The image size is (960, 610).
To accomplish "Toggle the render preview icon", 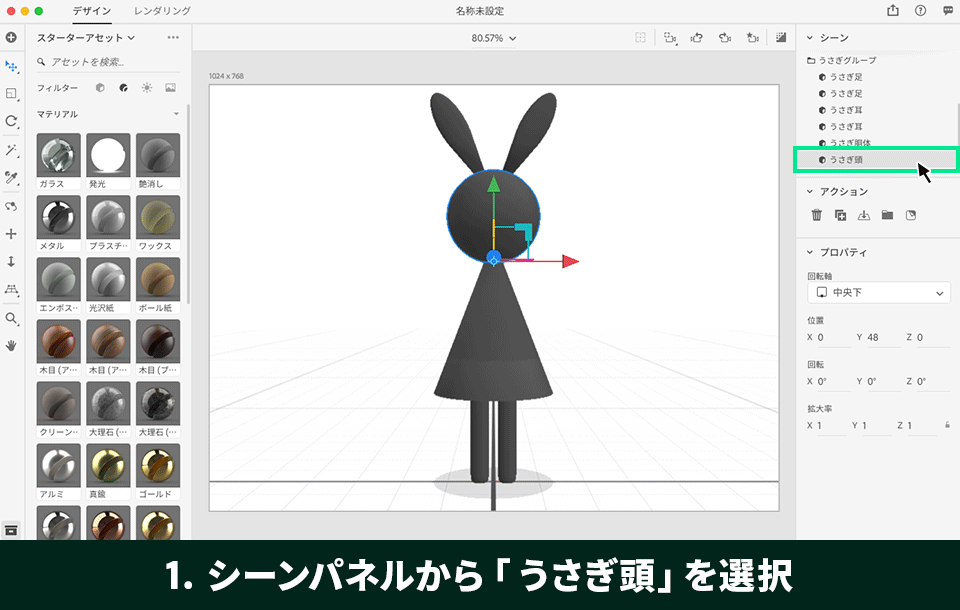I will [x=781, y=37].
